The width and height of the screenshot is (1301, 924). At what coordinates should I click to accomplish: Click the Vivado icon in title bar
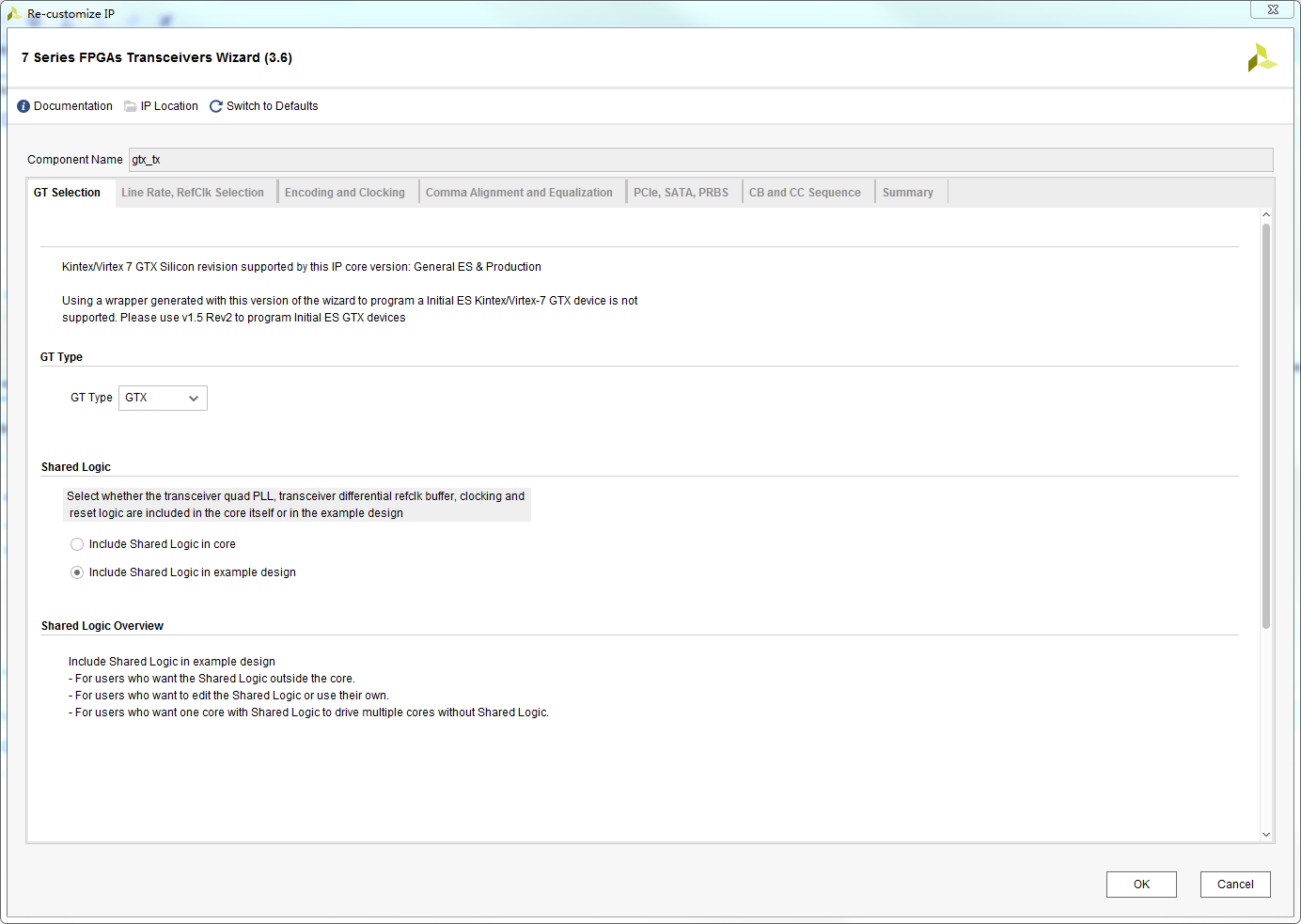point(14,13)
